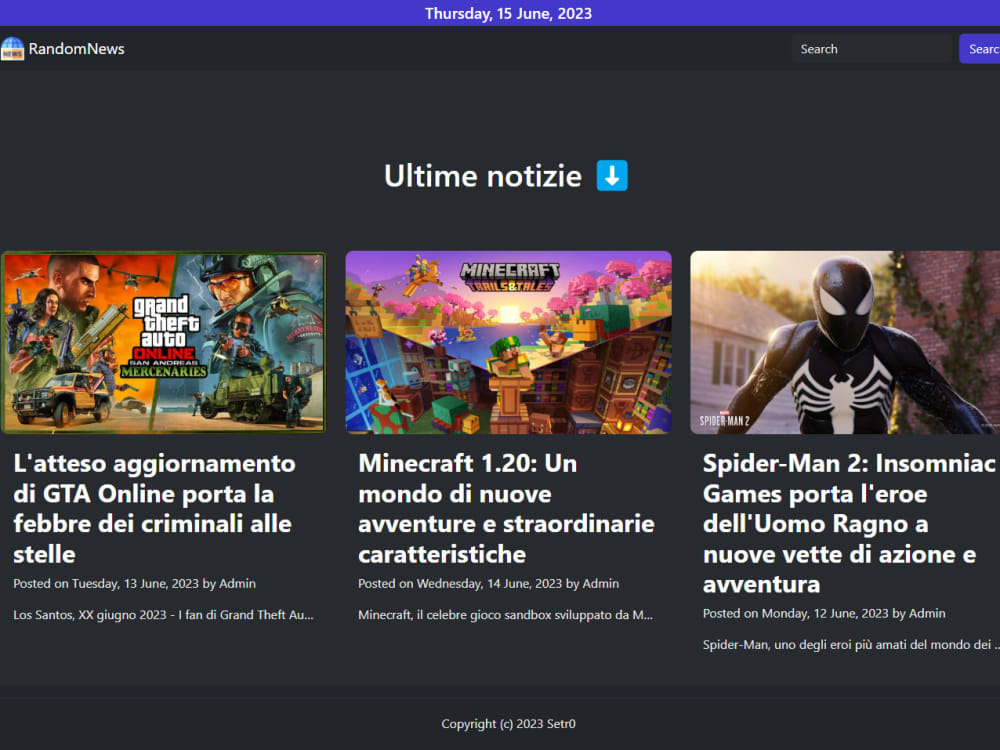Open article titled Minecraft 1.20: Un mondo di nuove avventure
1000x750 pixels.
tap(506, 508)
